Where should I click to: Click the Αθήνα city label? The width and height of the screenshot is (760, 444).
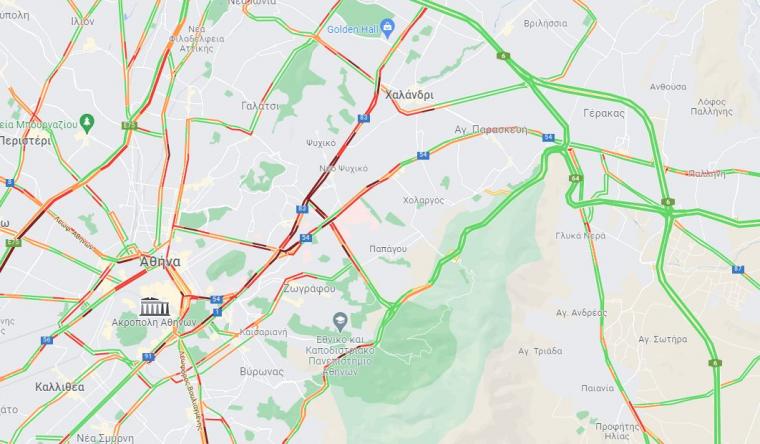coord(160,262)
